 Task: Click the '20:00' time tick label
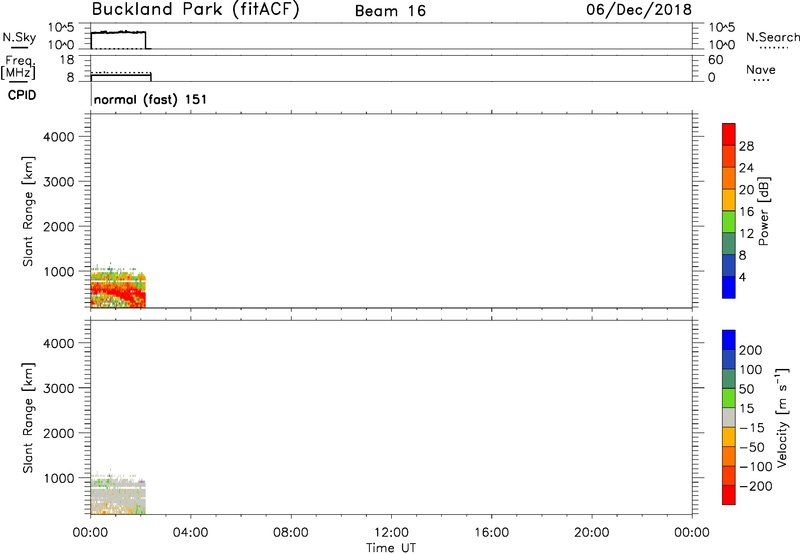pyautogui.click(x=592, y=533)
